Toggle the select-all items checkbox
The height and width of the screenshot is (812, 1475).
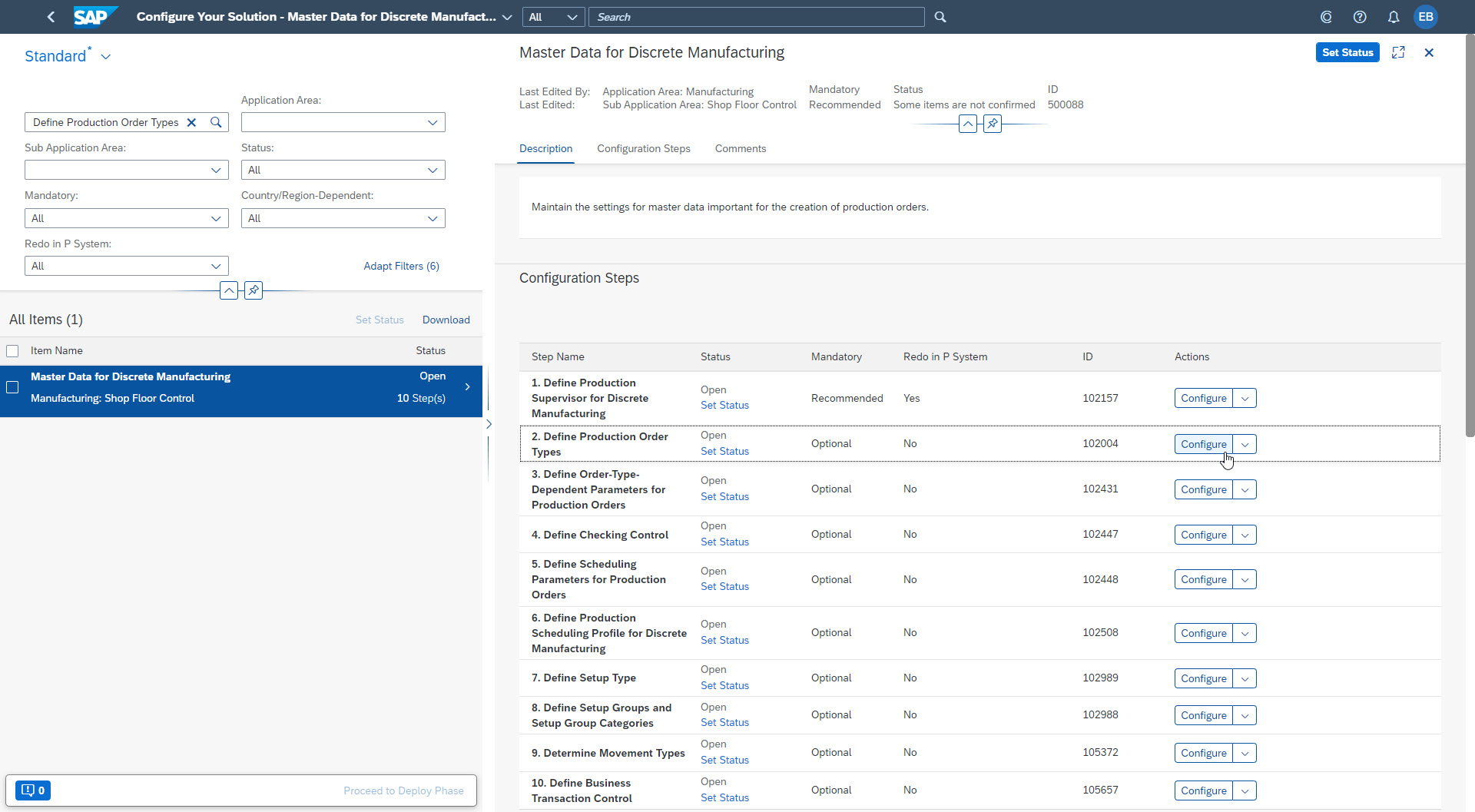tap(12, 351)
